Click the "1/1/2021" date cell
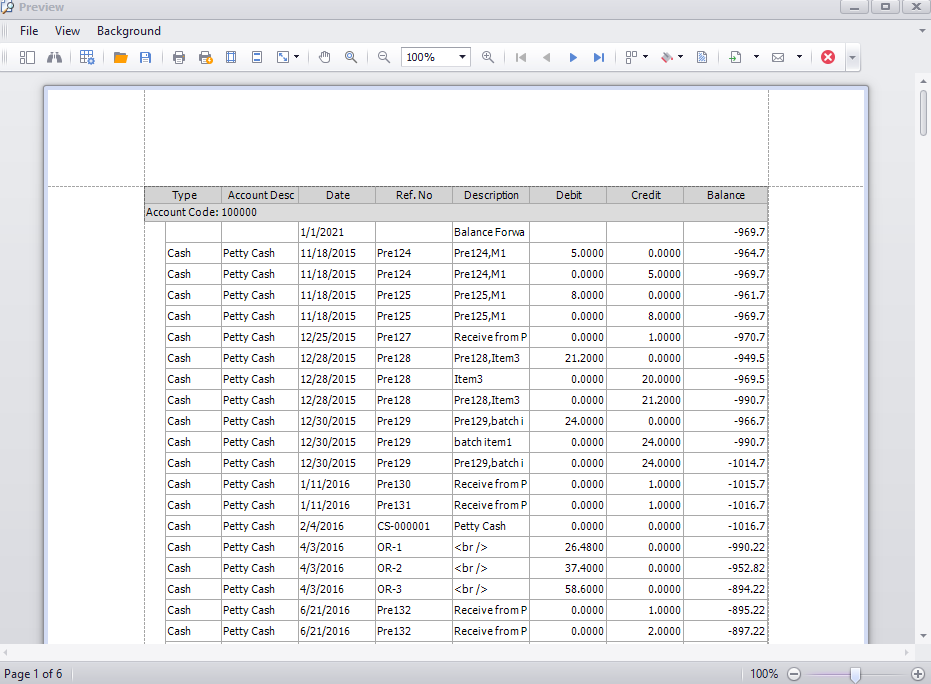Viewport: 931px width, 684px height. pyautogui.click(x=337, y=232)
